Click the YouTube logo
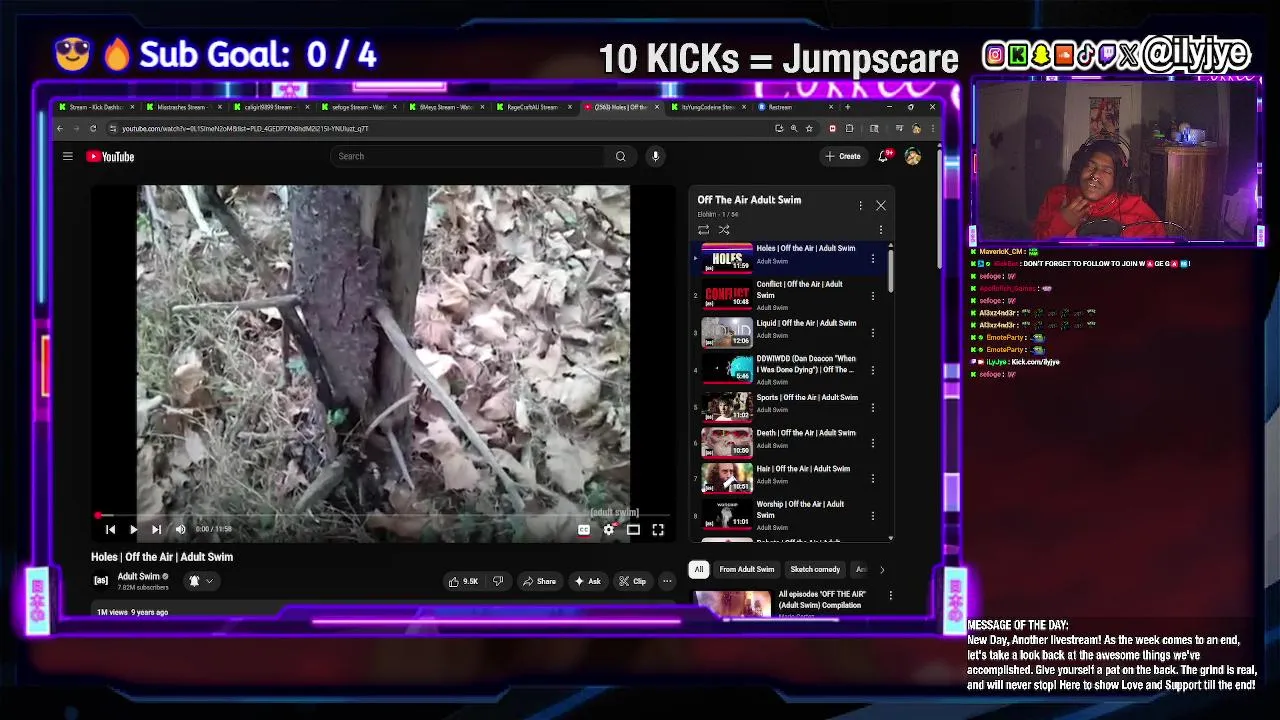The width and height of the screenshot is (1280, 720). coord(110,156)
